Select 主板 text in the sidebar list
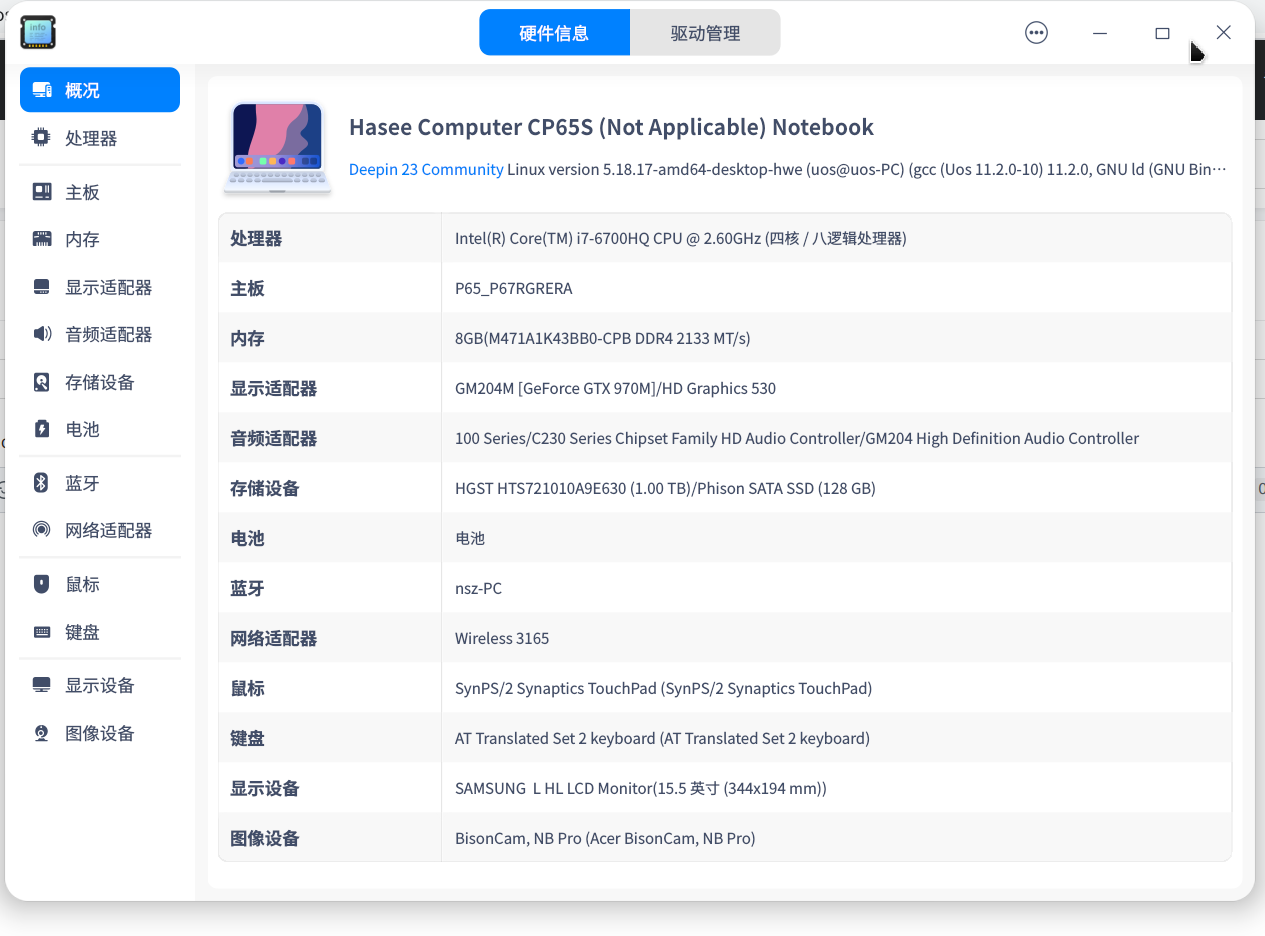Image resolution: width=1265 pixels, height=936 pixels. tap(82, 192)
